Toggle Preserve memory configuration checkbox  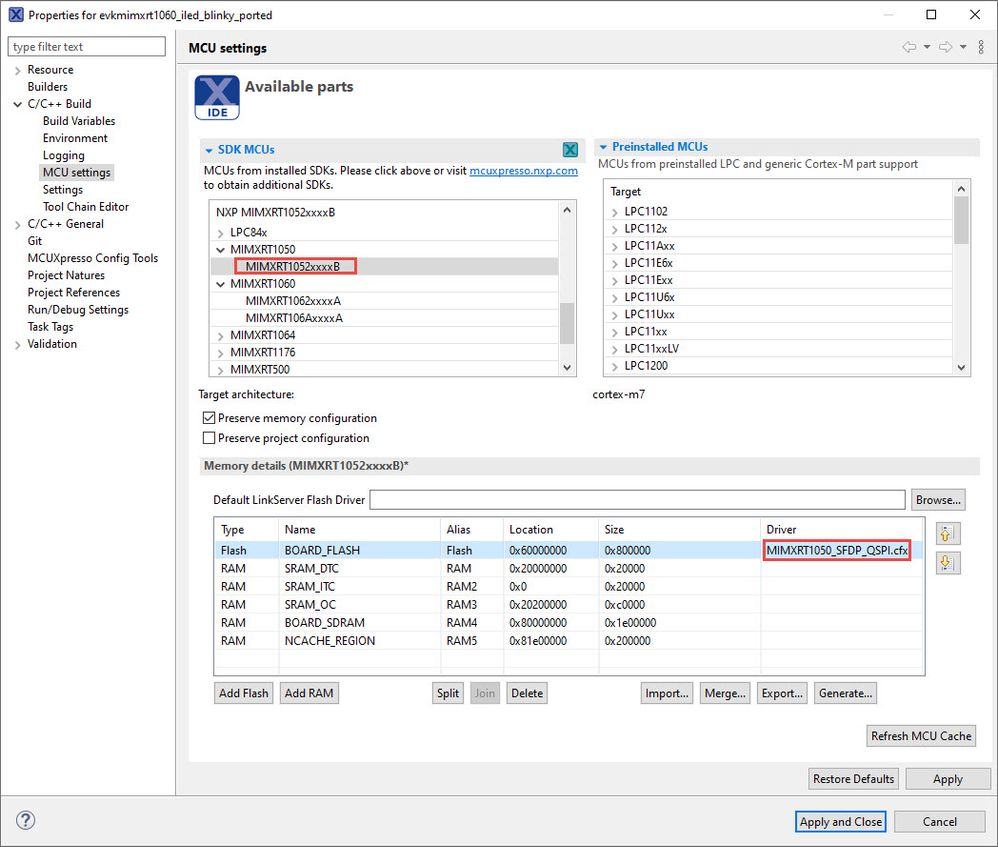click(x=209, y=418)
